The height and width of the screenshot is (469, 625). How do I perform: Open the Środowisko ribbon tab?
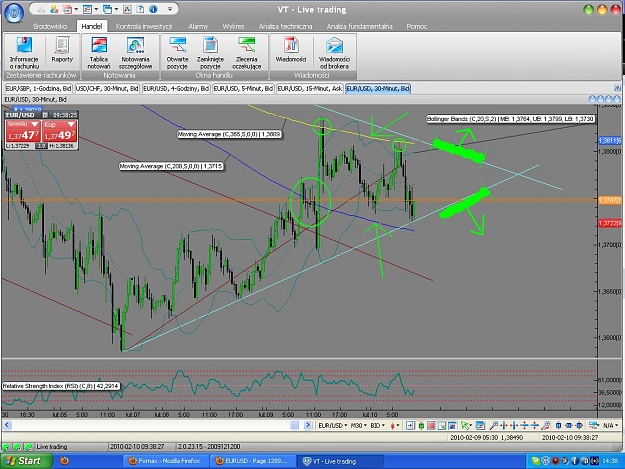(50, 26)
